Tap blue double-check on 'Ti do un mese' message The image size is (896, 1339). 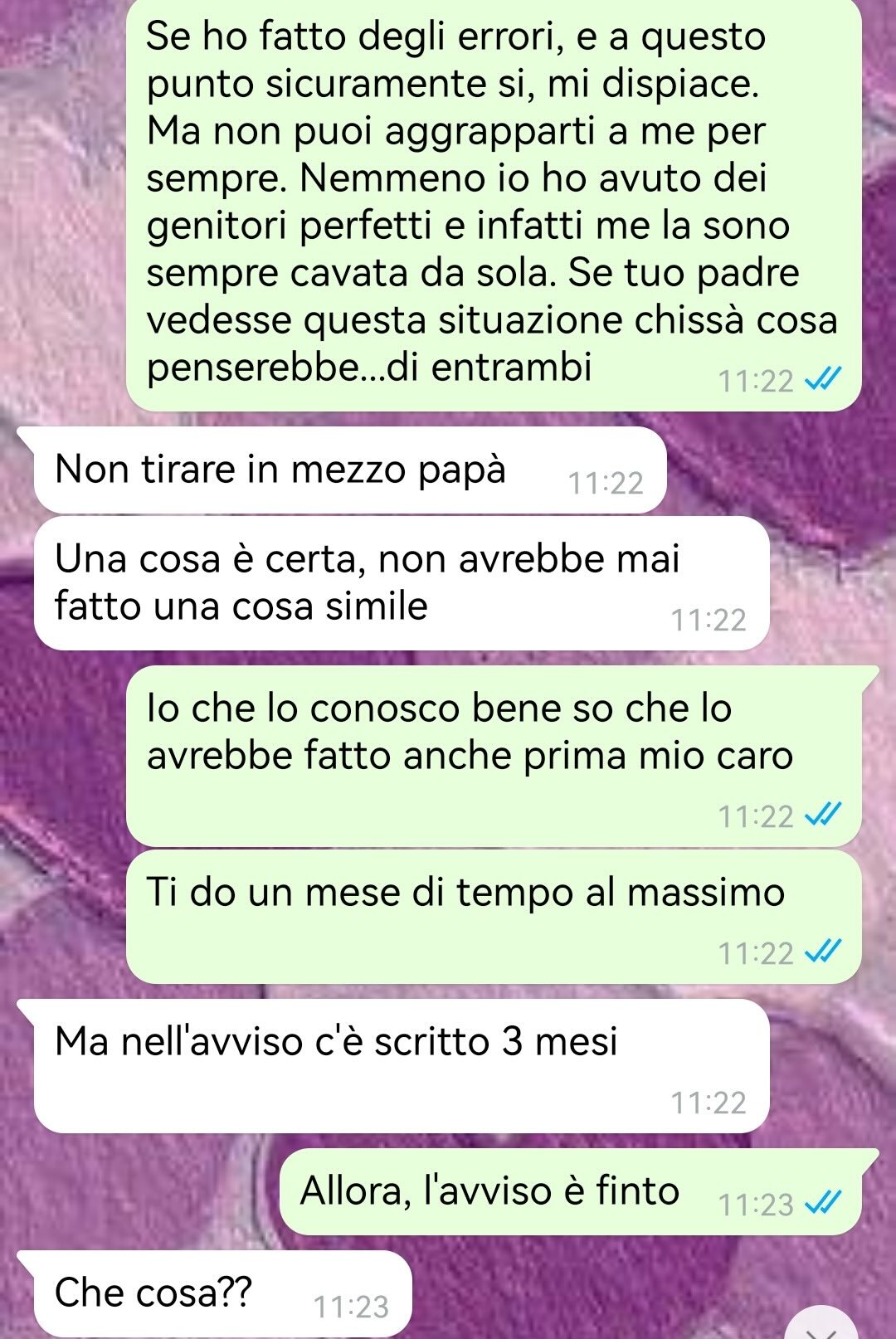[x=824, y=952]
